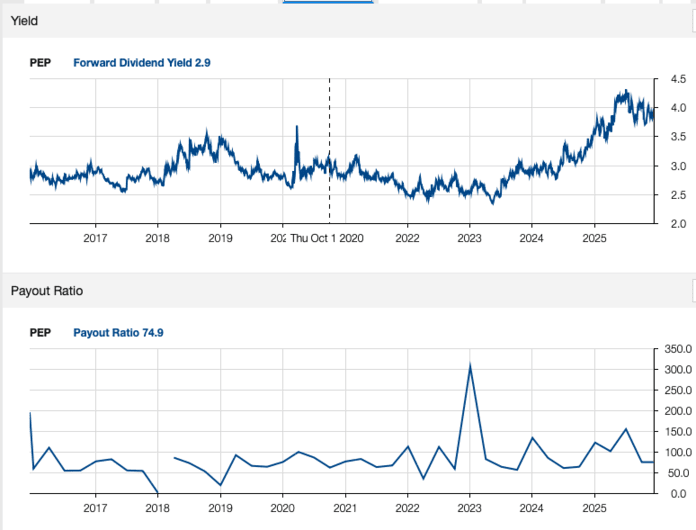Screen dimensions: 696x530
Task: Click the 4.5 value on Yield y-axis
Action: [x=677, y=79]
